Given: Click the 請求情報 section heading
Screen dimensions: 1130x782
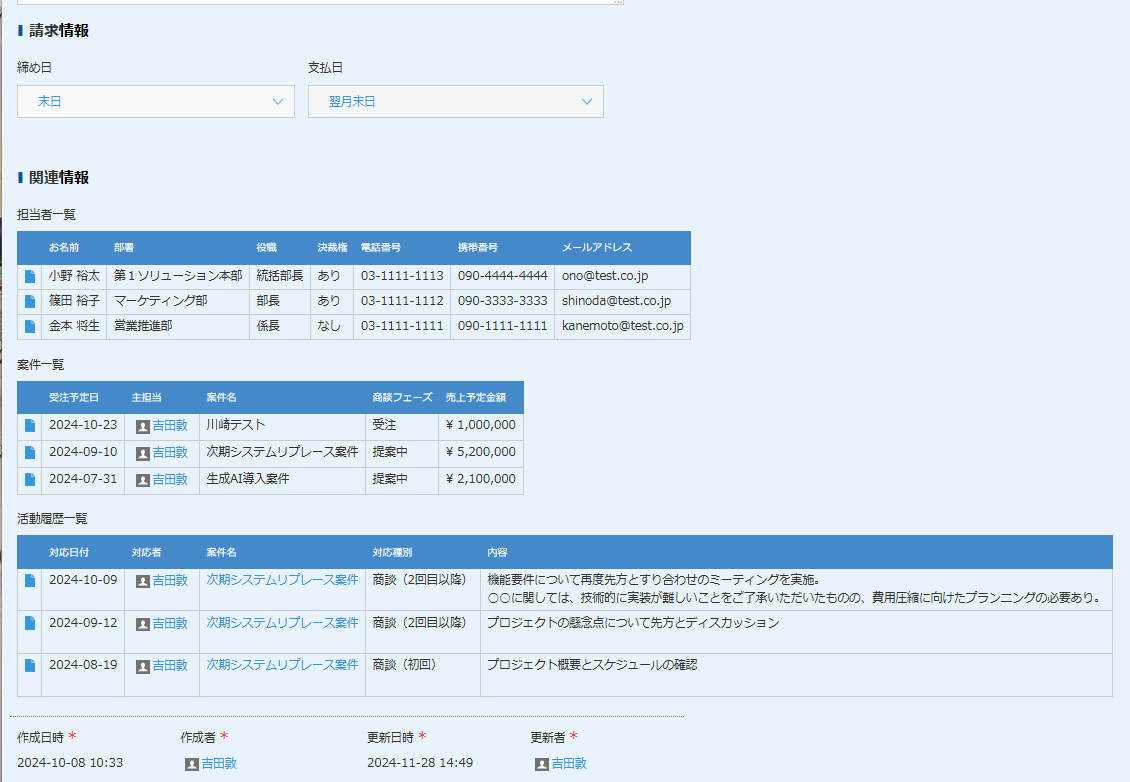Looking at the screenshot, I should click(x=59, y=30).
